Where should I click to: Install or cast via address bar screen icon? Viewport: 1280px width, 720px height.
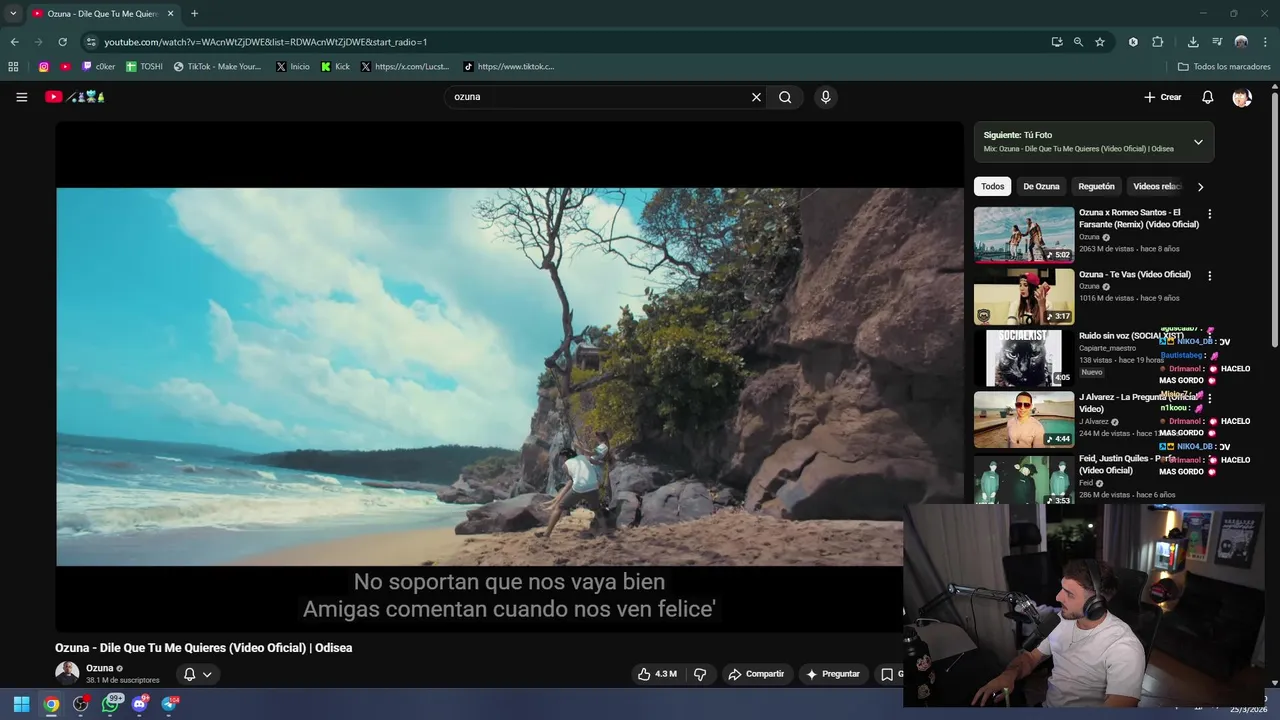[1057, 42]
